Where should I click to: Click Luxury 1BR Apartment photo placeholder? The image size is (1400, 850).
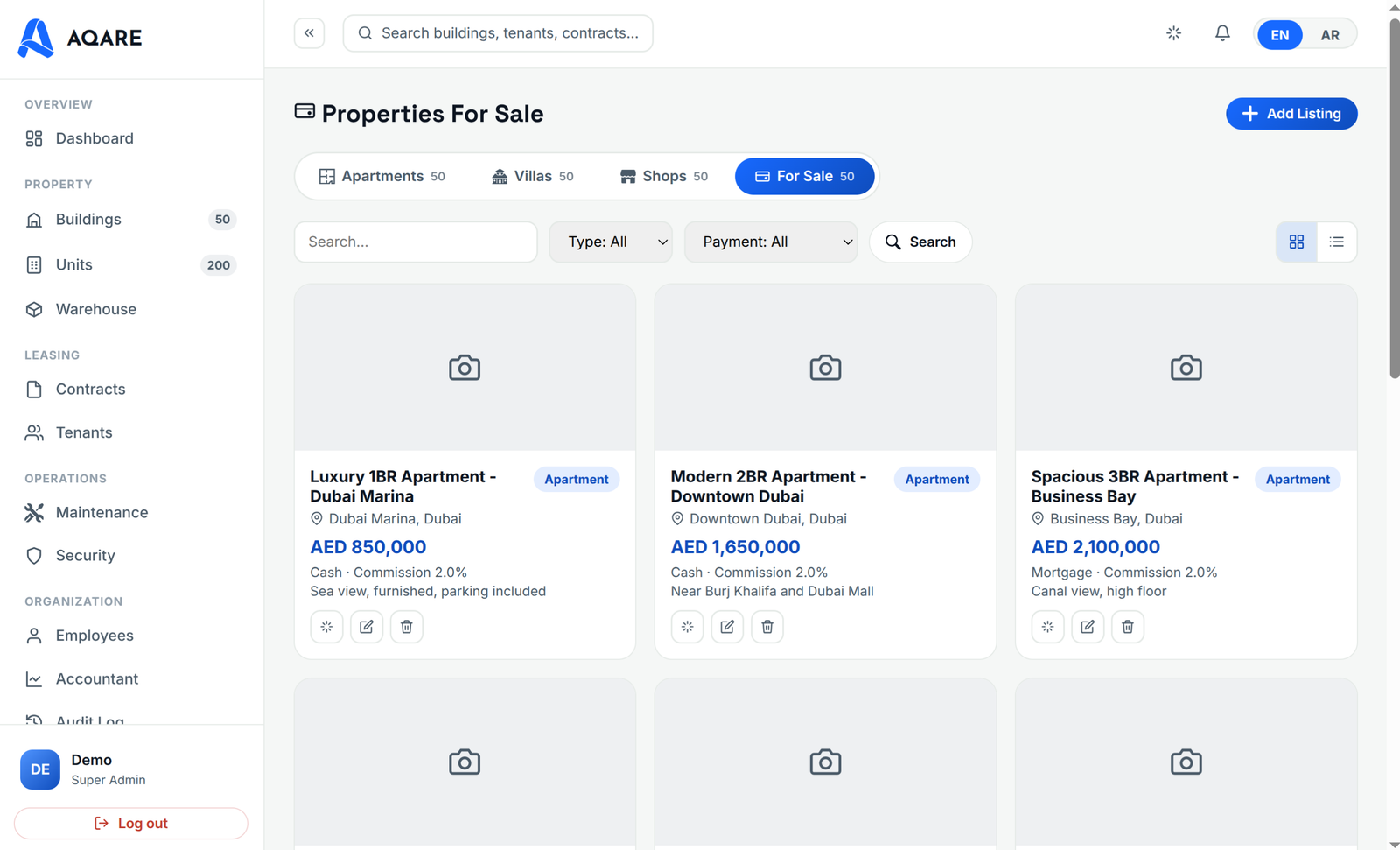coord(465,368)
